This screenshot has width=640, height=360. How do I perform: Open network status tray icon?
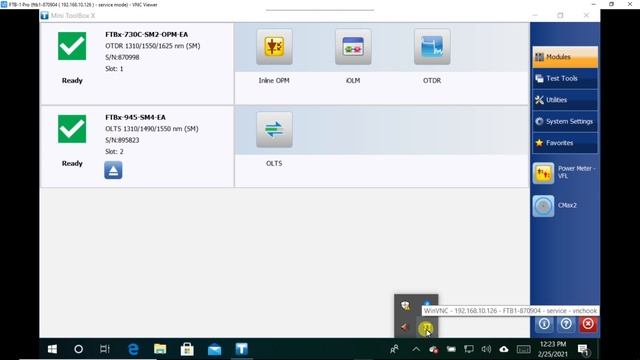(469, 349)
